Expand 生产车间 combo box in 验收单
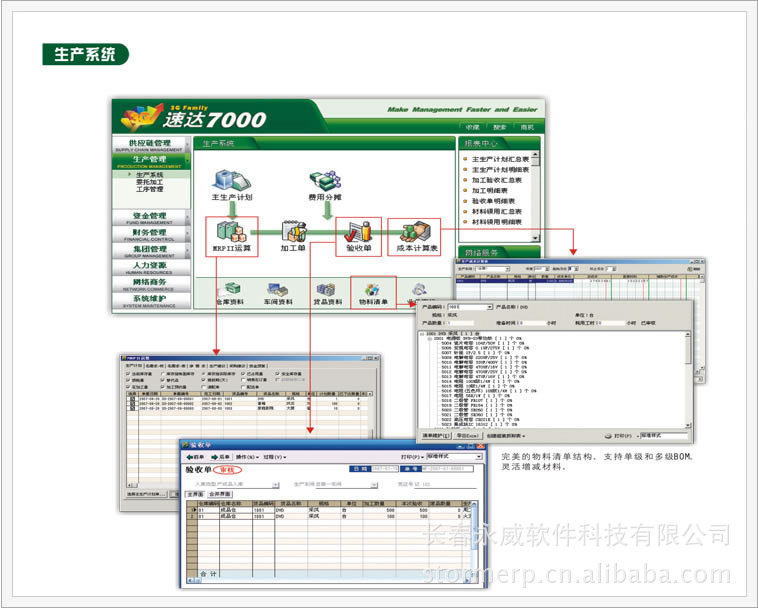The image size is (758, 608). tap(374, 484)
